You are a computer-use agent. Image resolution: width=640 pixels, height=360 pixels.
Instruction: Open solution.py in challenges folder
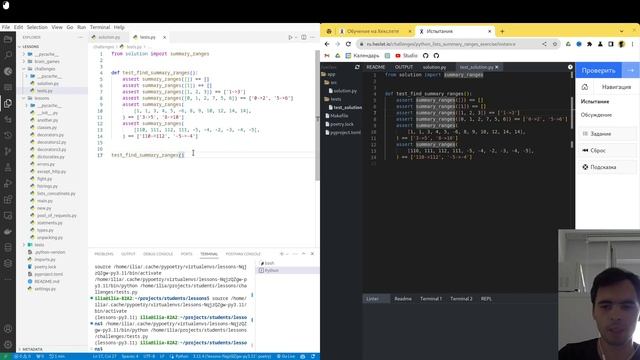[47, 83]
